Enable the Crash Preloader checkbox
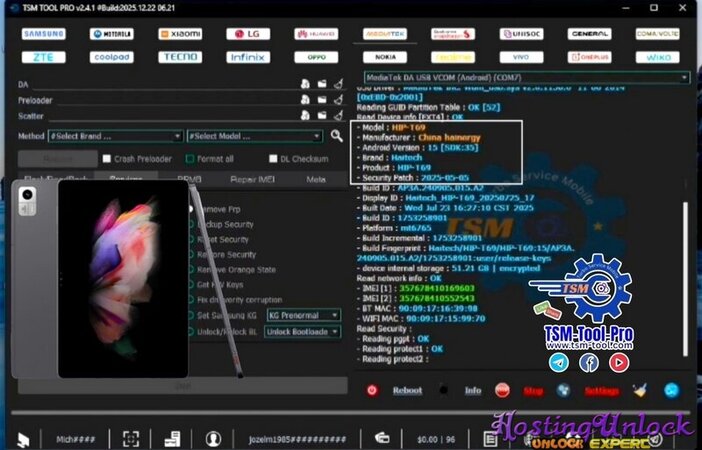 107,159
